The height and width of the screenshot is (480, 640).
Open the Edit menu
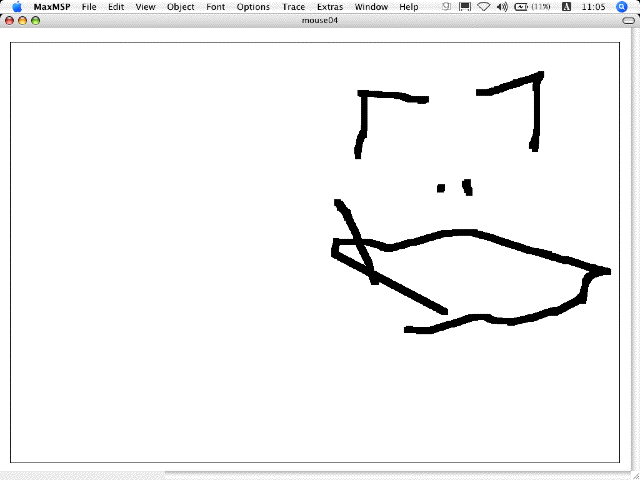[116, 7]
